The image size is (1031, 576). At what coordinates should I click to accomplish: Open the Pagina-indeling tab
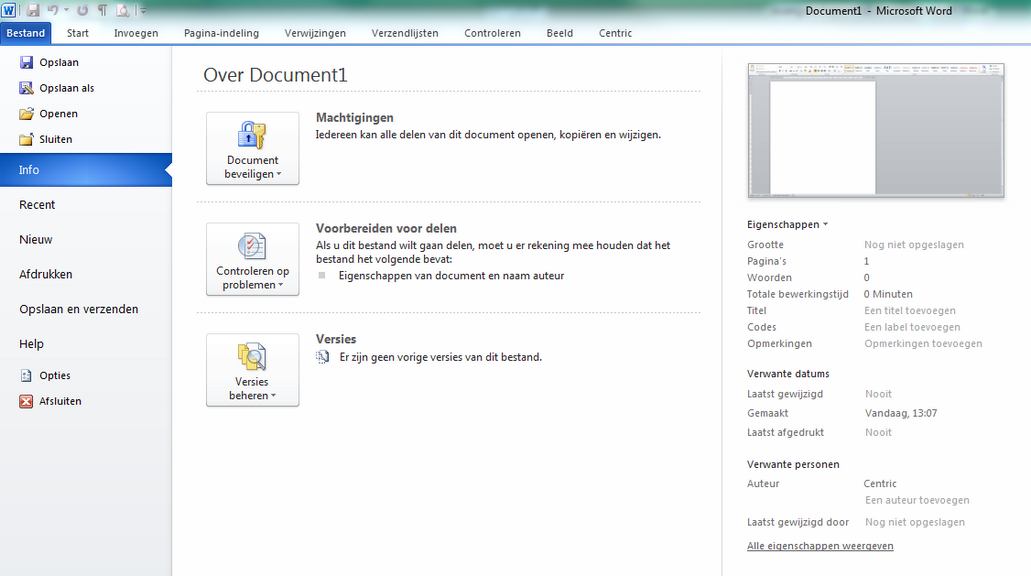click(222, 33)
